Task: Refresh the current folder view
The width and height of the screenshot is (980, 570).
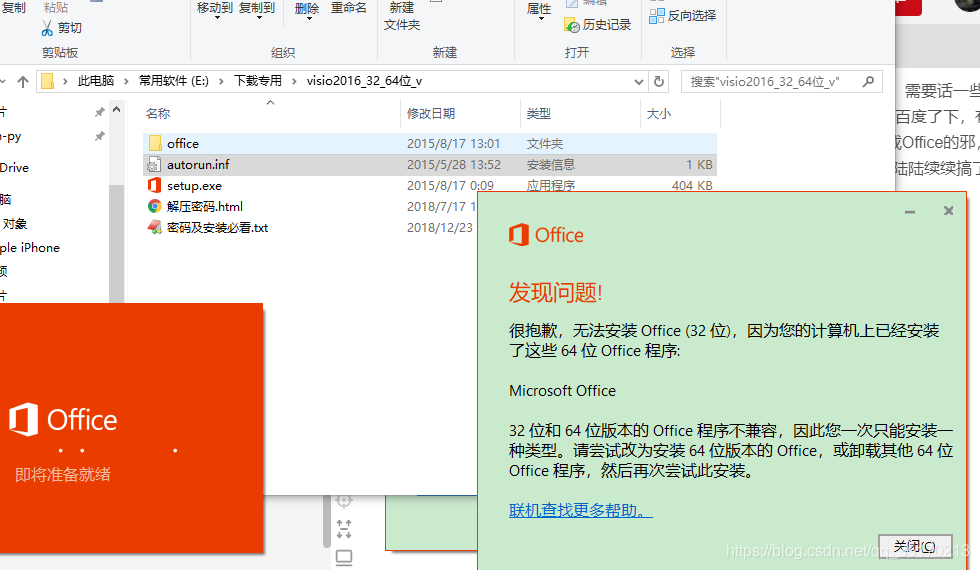Action: pos(659,81)
